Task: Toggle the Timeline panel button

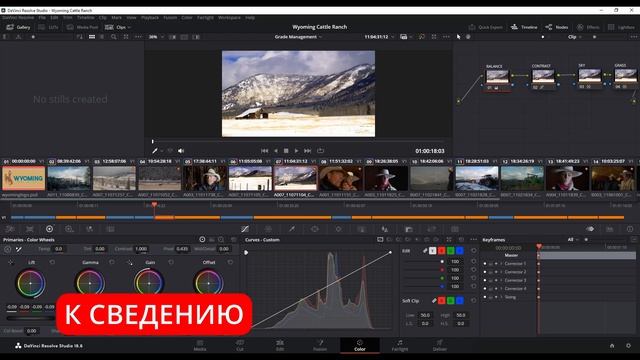Action: pos(524,27)
